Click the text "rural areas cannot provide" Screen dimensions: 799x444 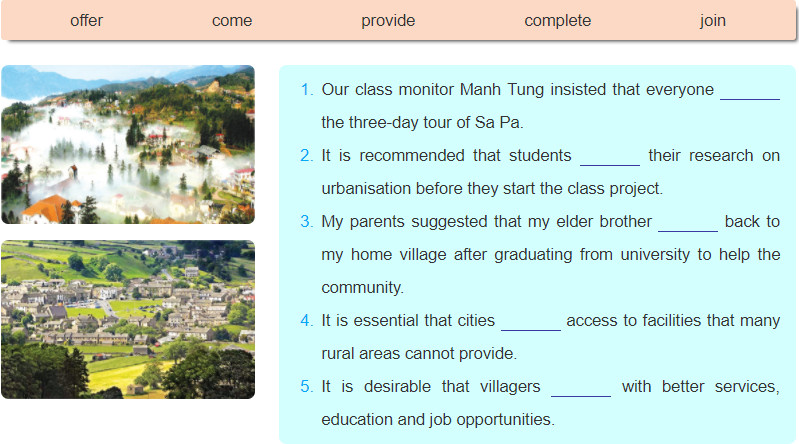418,353
